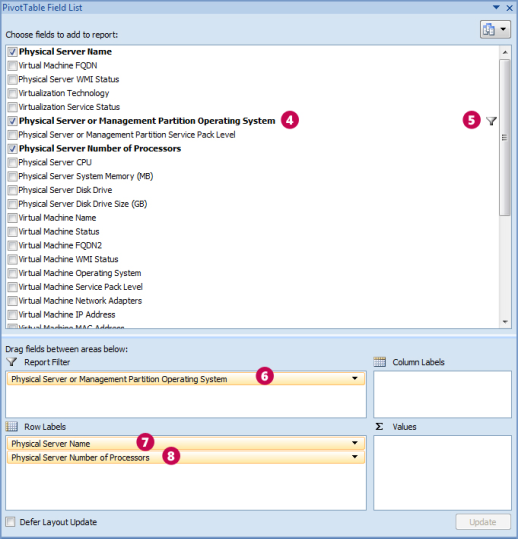This screenshot has height=539, width=518.
Task: Click the filter funnel icon beside Operating System field
Action: 492,121
